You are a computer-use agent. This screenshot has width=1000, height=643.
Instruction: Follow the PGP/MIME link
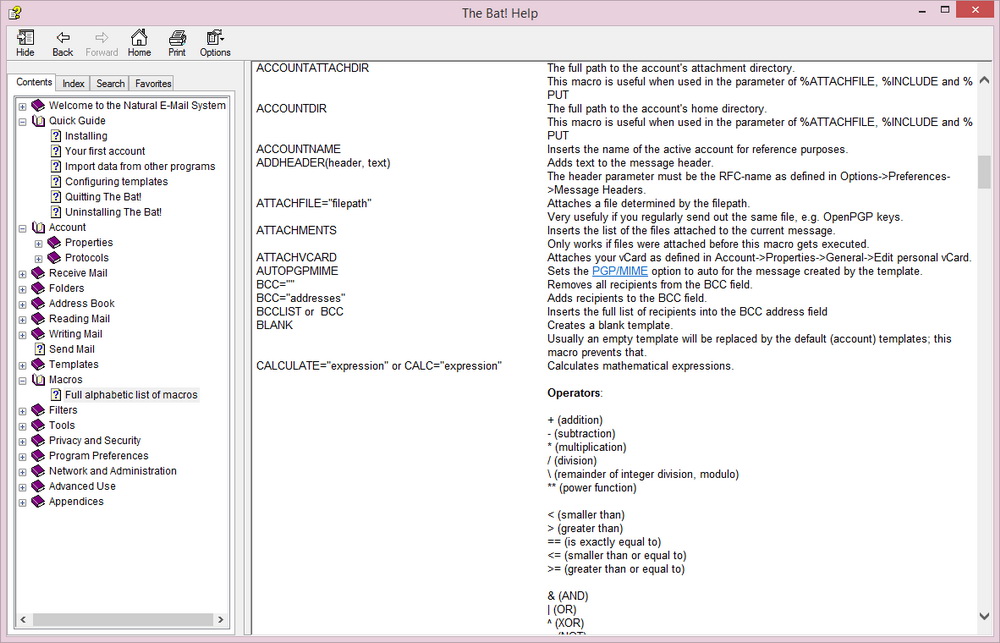619,271
